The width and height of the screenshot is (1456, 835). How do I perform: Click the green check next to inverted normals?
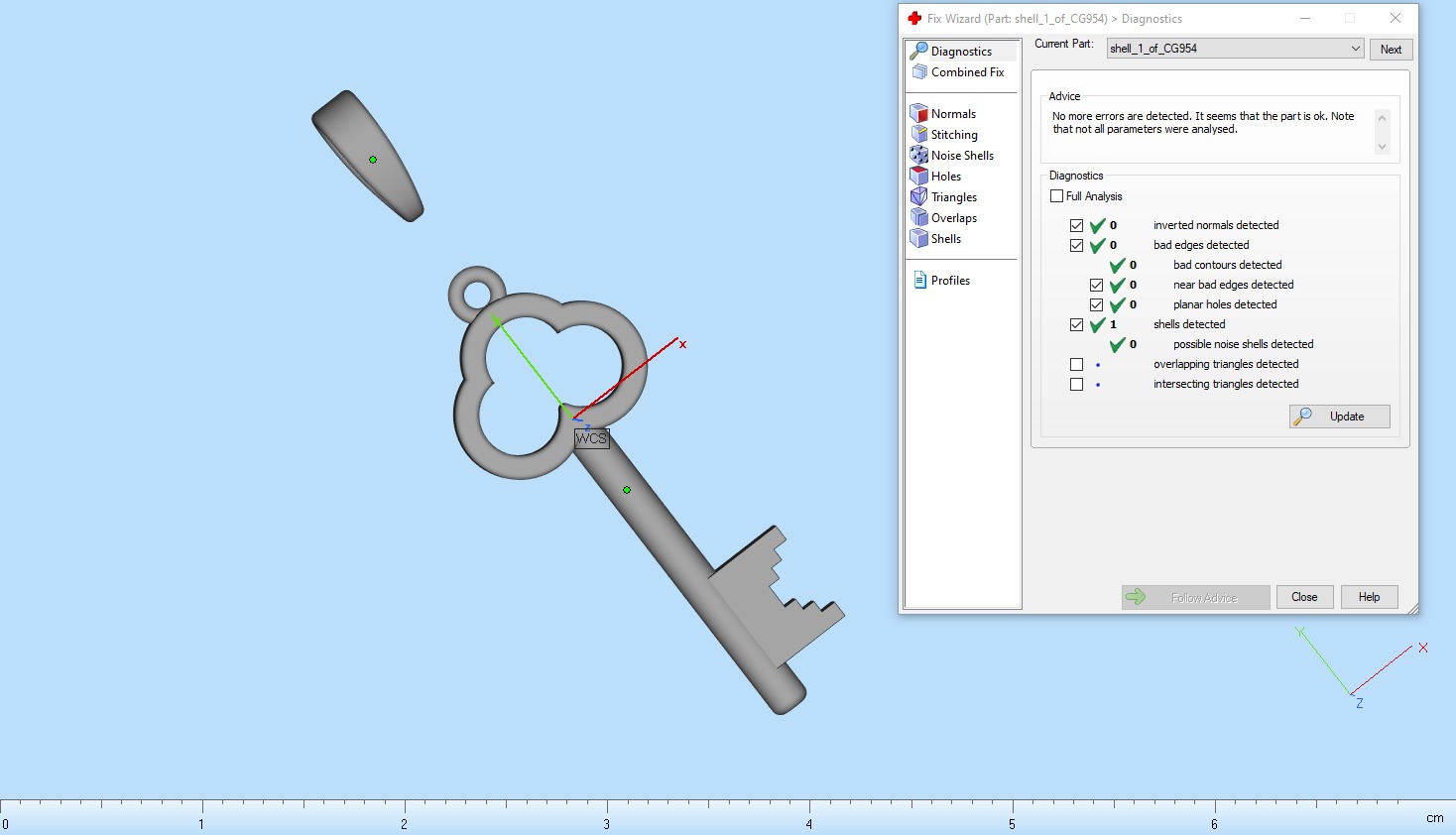[x=1098, y=225]
